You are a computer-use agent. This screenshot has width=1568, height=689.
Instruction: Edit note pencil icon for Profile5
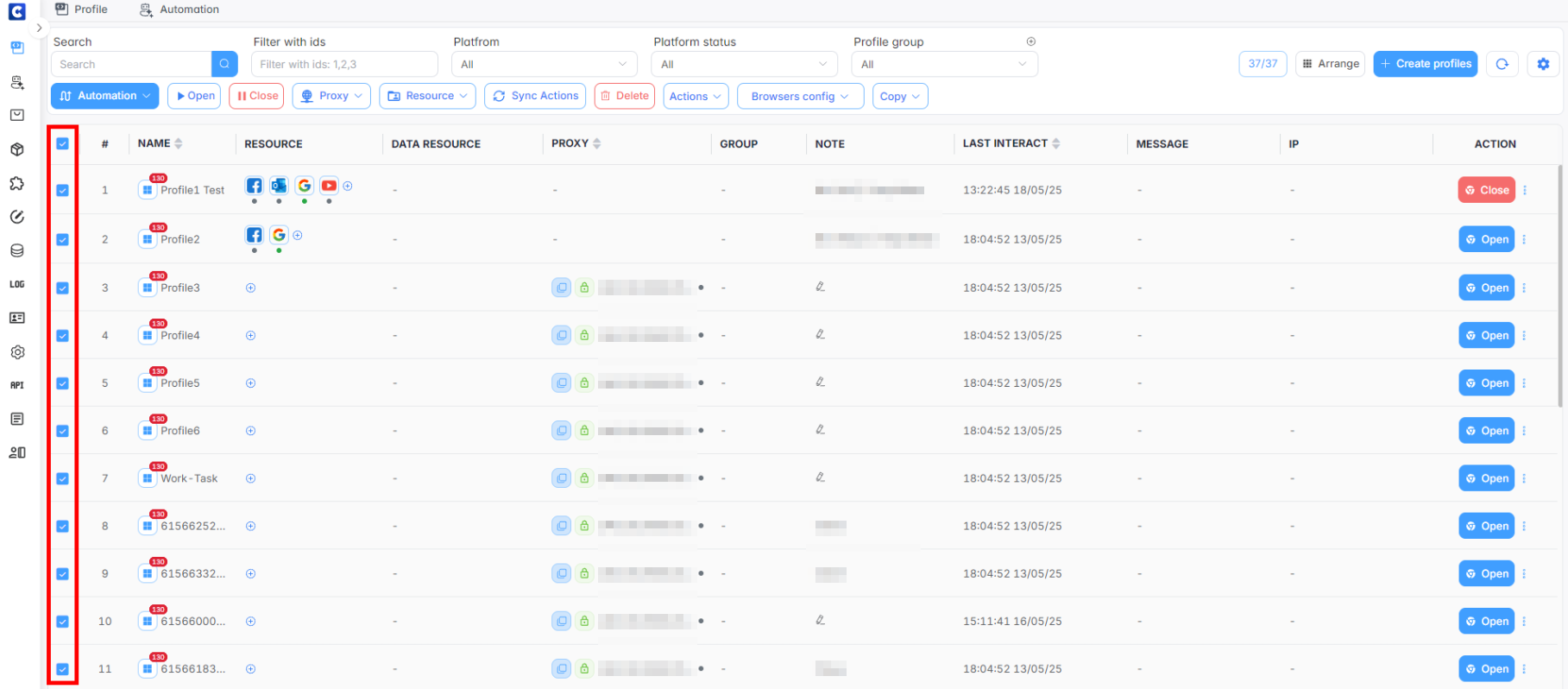(820, 382)
